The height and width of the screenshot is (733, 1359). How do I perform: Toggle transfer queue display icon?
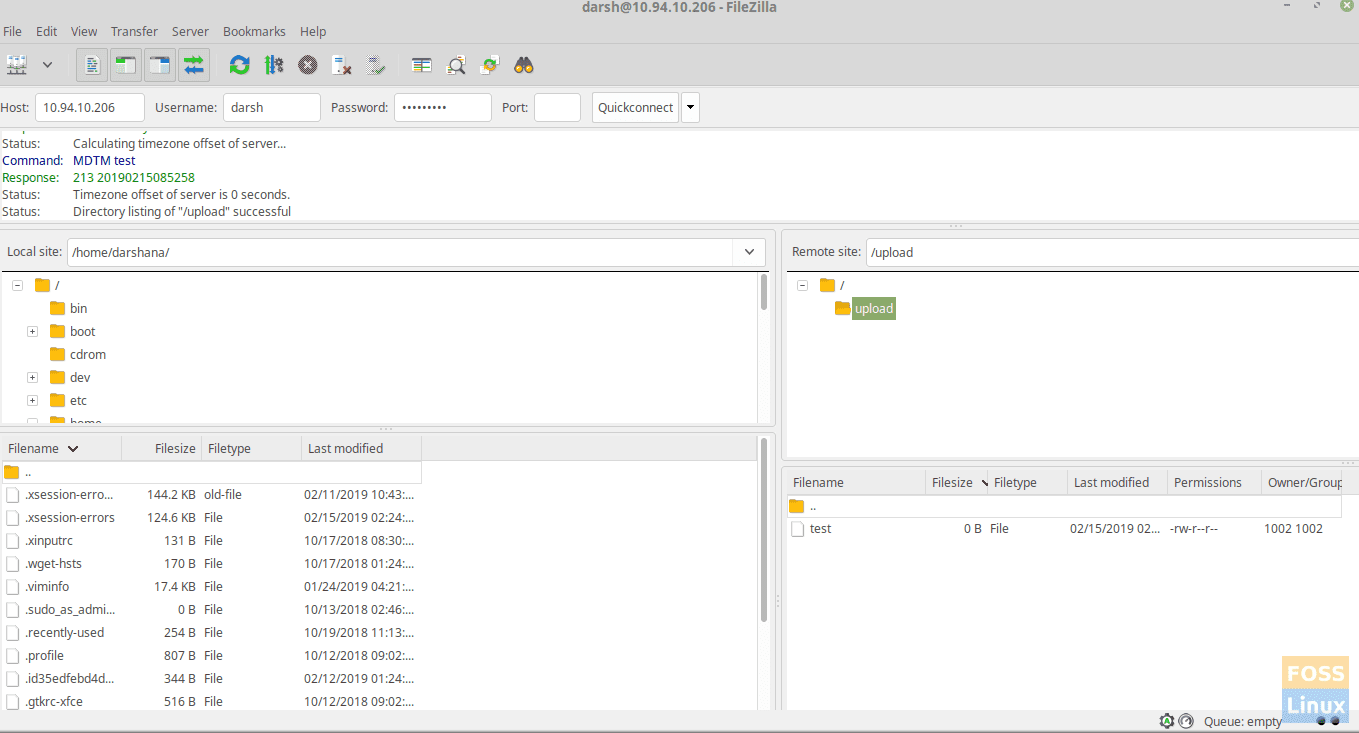[193, 65]
